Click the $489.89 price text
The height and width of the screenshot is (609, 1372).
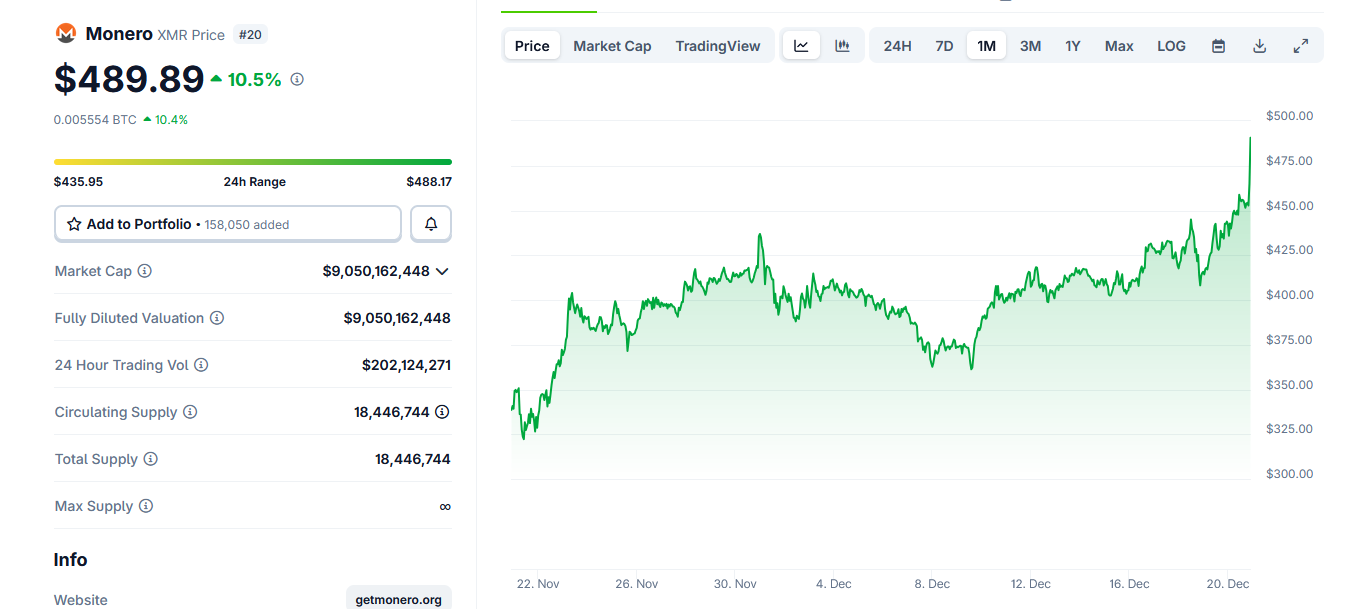click(129, 79)
